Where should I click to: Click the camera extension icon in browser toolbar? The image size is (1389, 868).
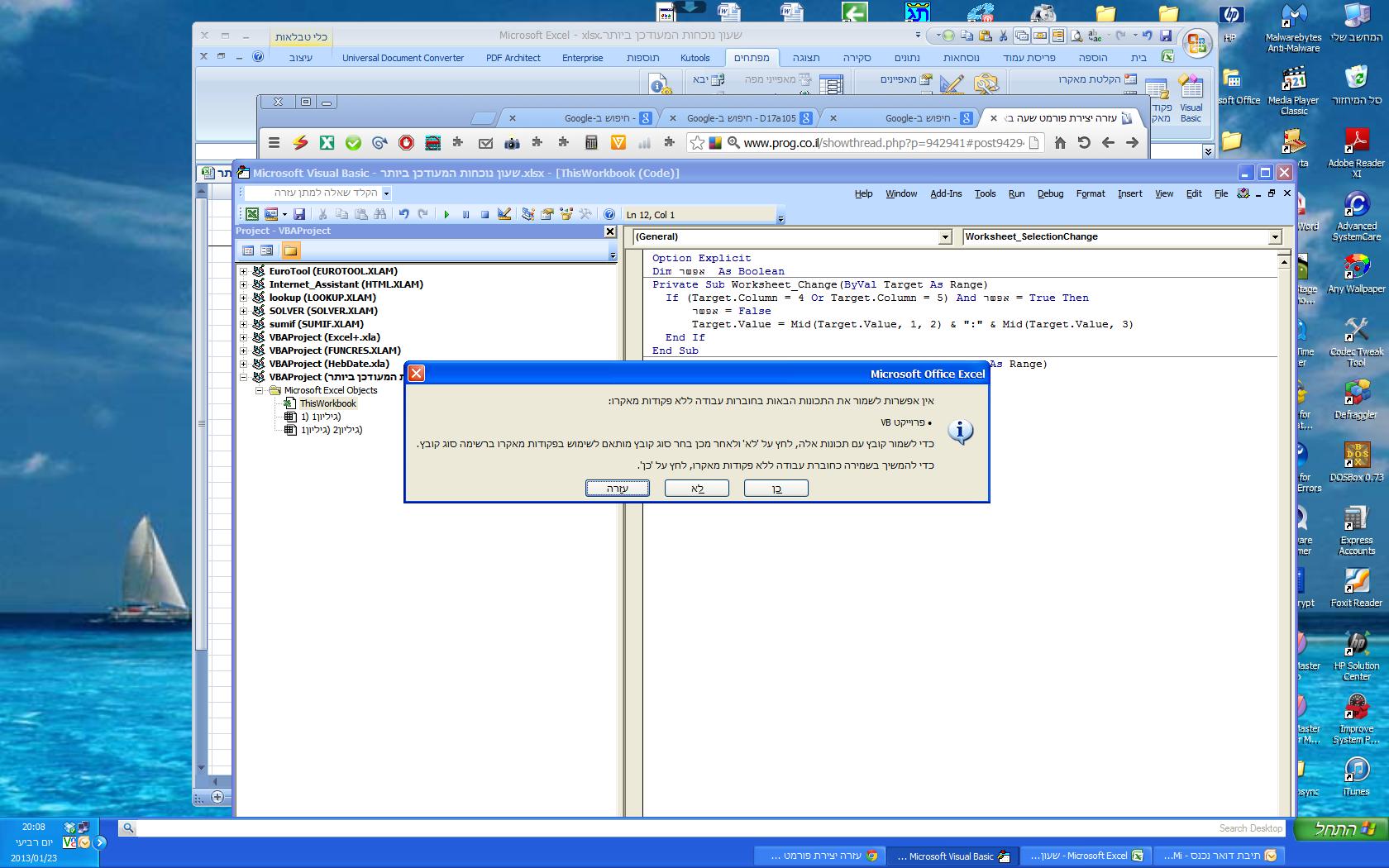512,143
